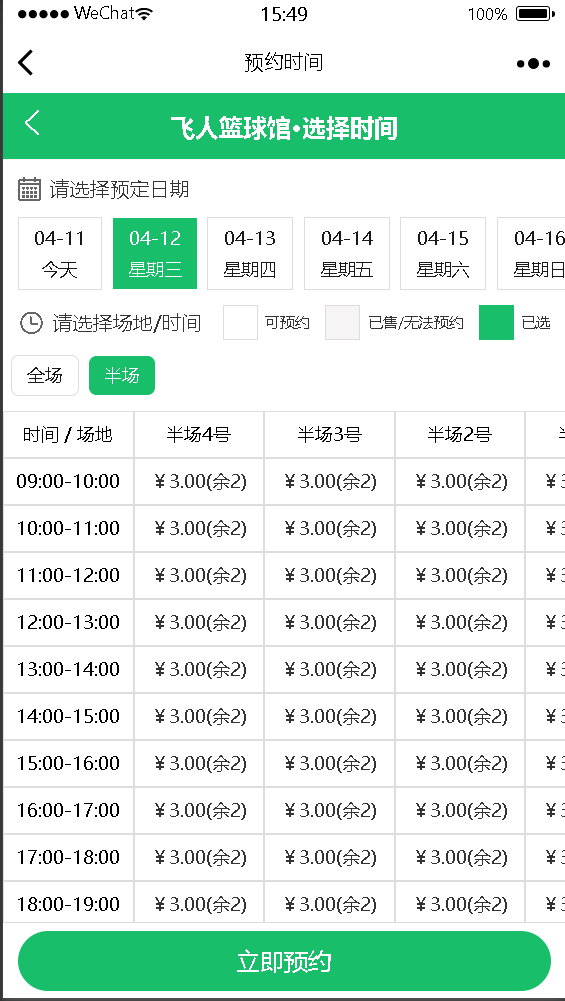The image size is (565, 1001).
Task: Tap the white 可预约 legend swatch
Action: pyautogui.click(x=240, y=322)
